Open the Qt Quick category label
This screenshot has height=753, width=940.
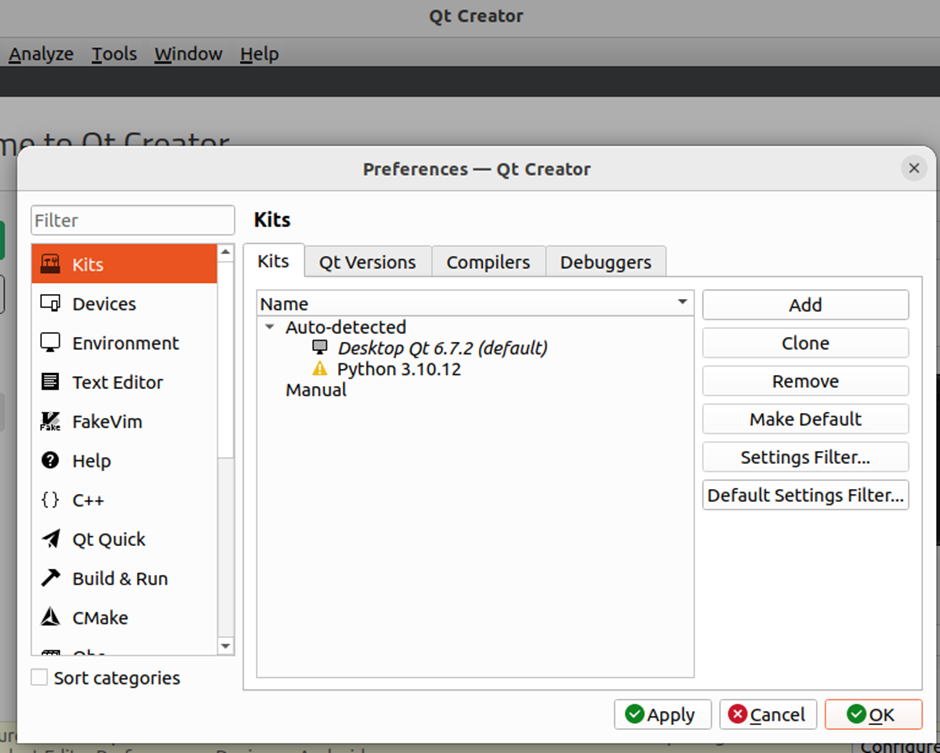[109, 539]
